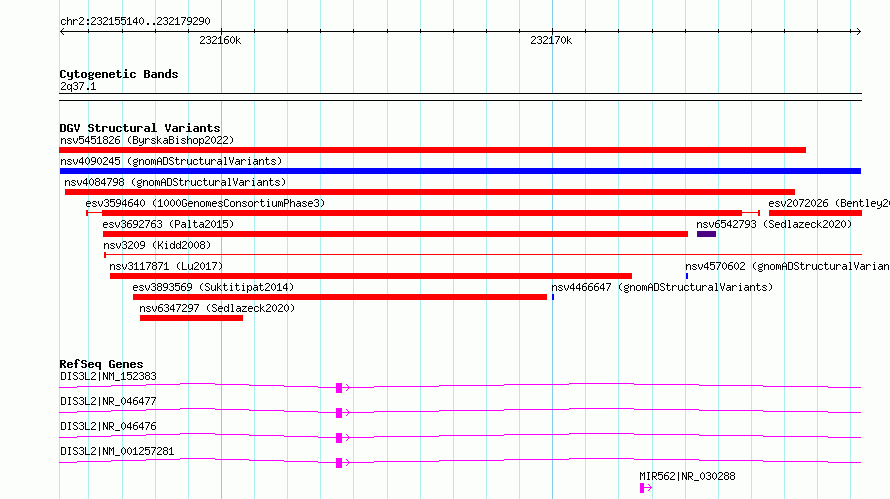Viewport: 890px width, 499px height.
Task: Click the nsv6347297 (Sedlazeck2020) label
Action: (x=217, y=308)
